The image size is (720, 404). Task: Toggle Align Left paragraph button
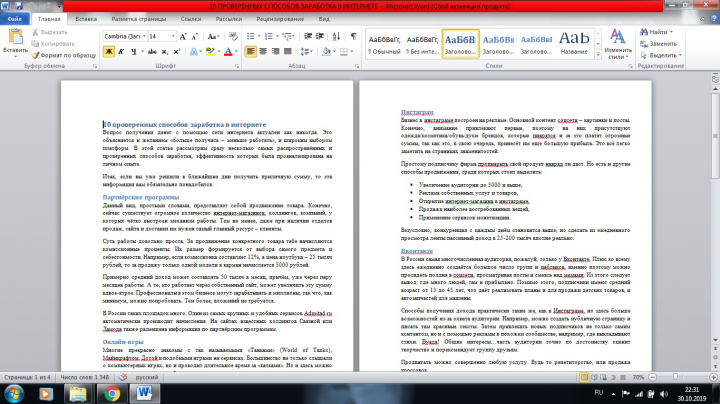(x=250, y=51)
